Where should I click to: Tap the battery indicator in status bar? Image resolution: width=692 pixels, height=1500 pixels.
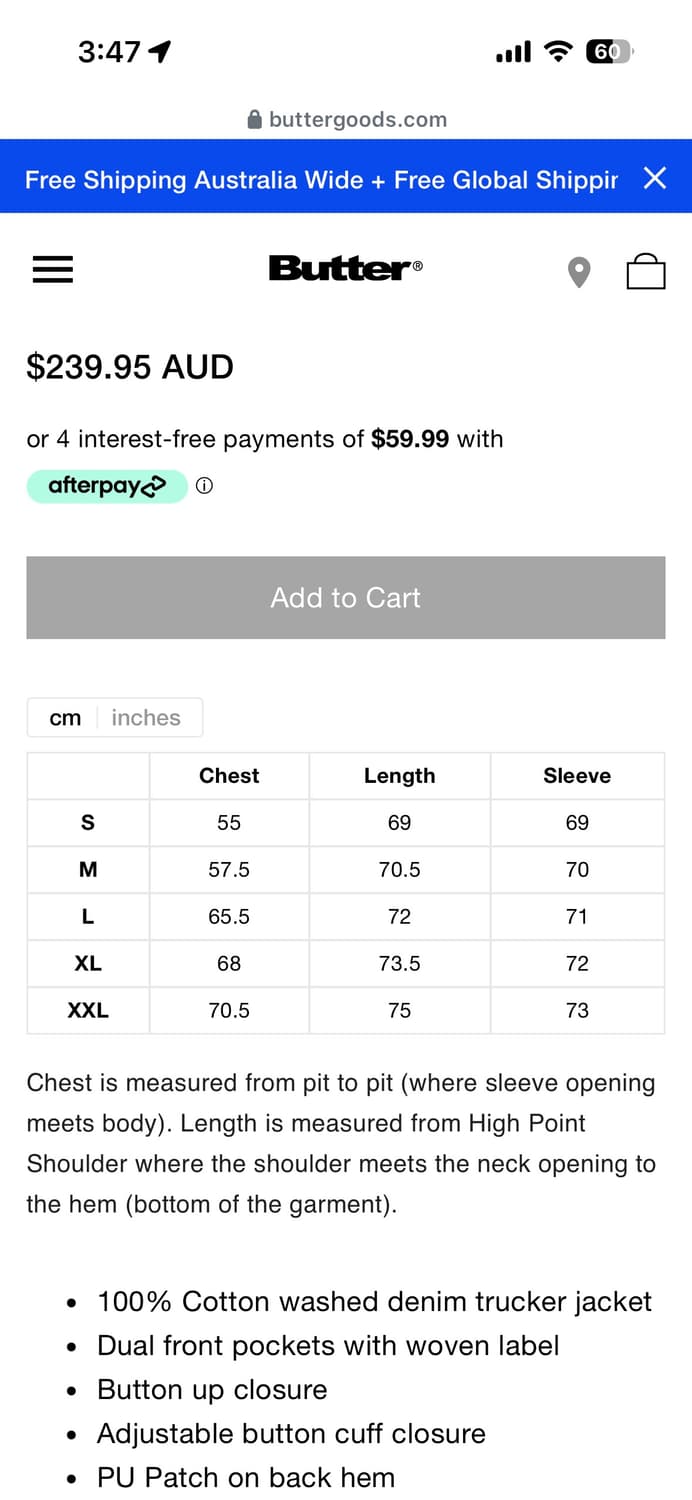(x=608, y=52)
